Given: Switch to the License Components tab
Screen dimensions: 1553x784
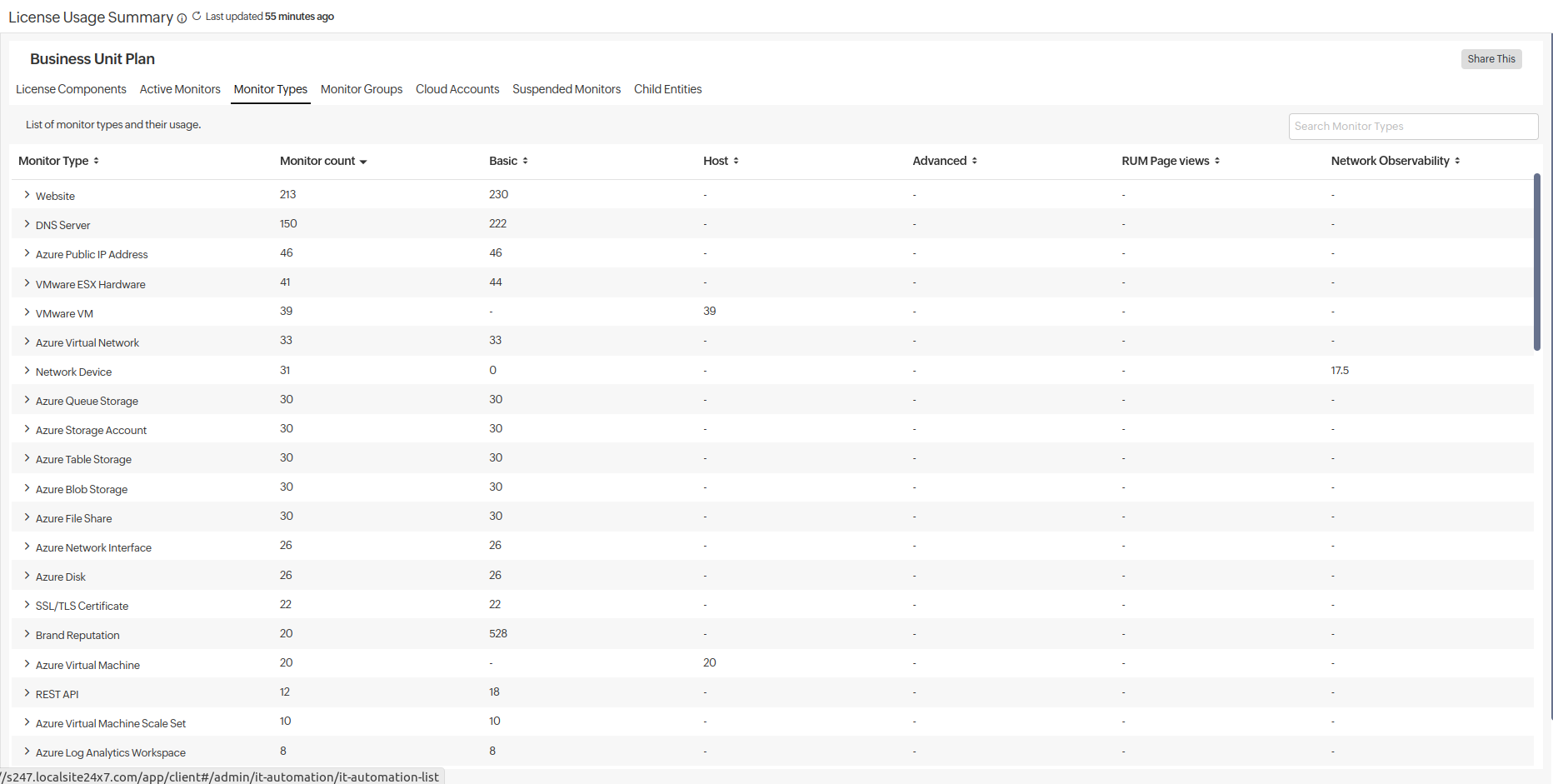Looking at the screenshot, I should point(71,89).
